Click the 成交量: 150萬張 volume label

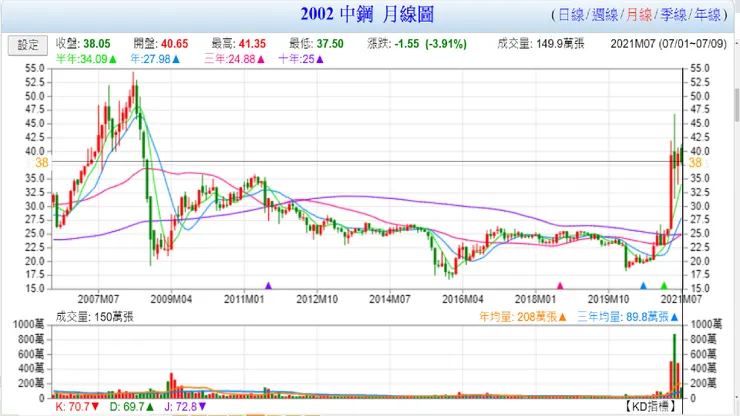(x=94, y=317)
